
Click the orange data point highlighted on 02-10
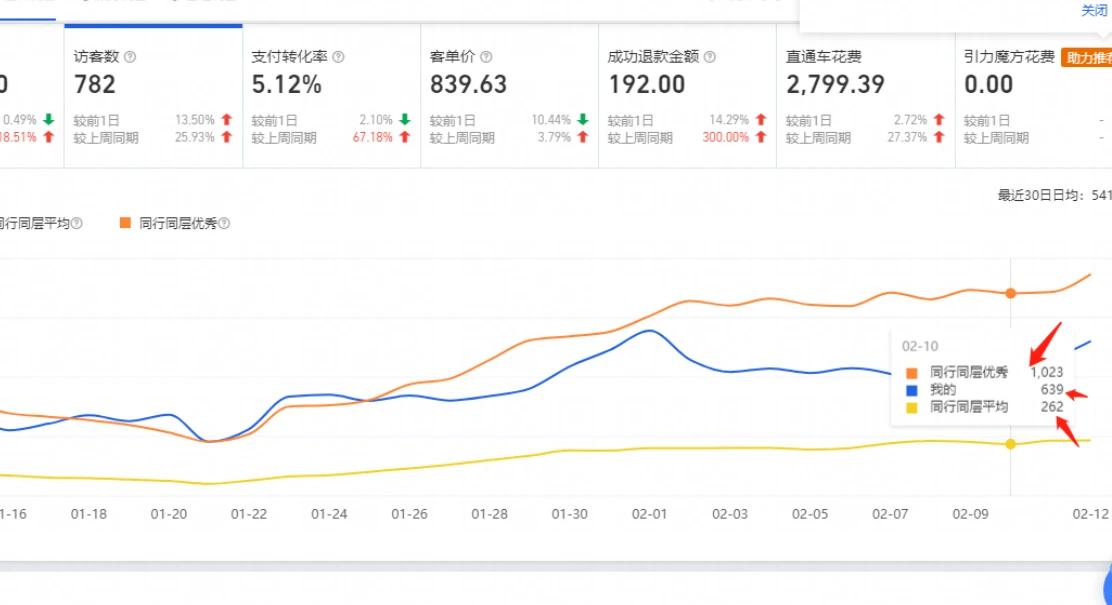(1010, 293)
